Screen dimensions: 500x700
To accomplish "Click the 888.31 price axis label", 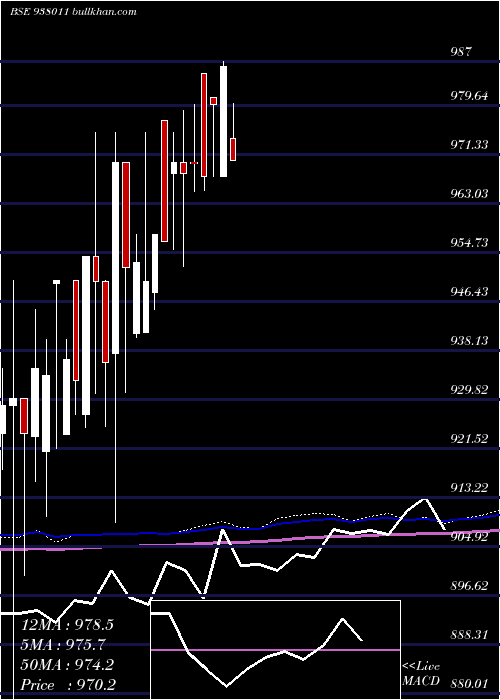I will 469,635.
